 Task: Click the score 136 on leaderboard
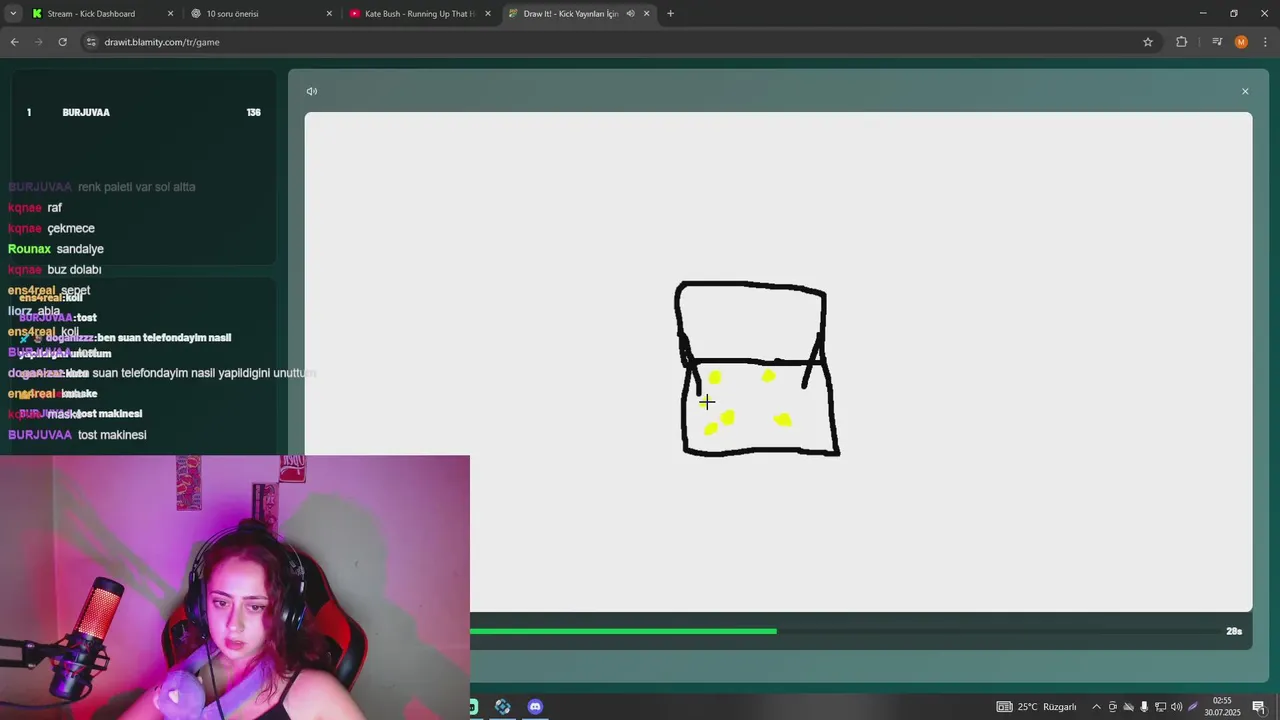(253, 112)
